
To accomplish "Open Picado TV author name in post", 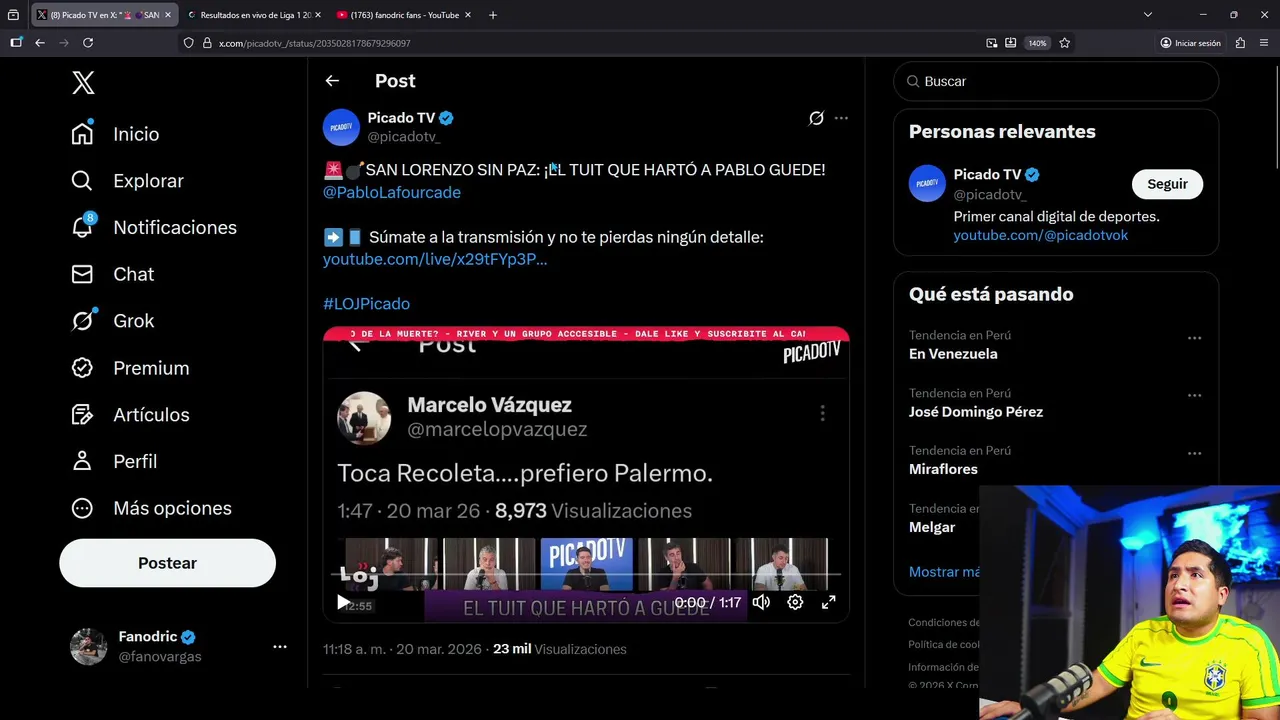I will (401, 118).
